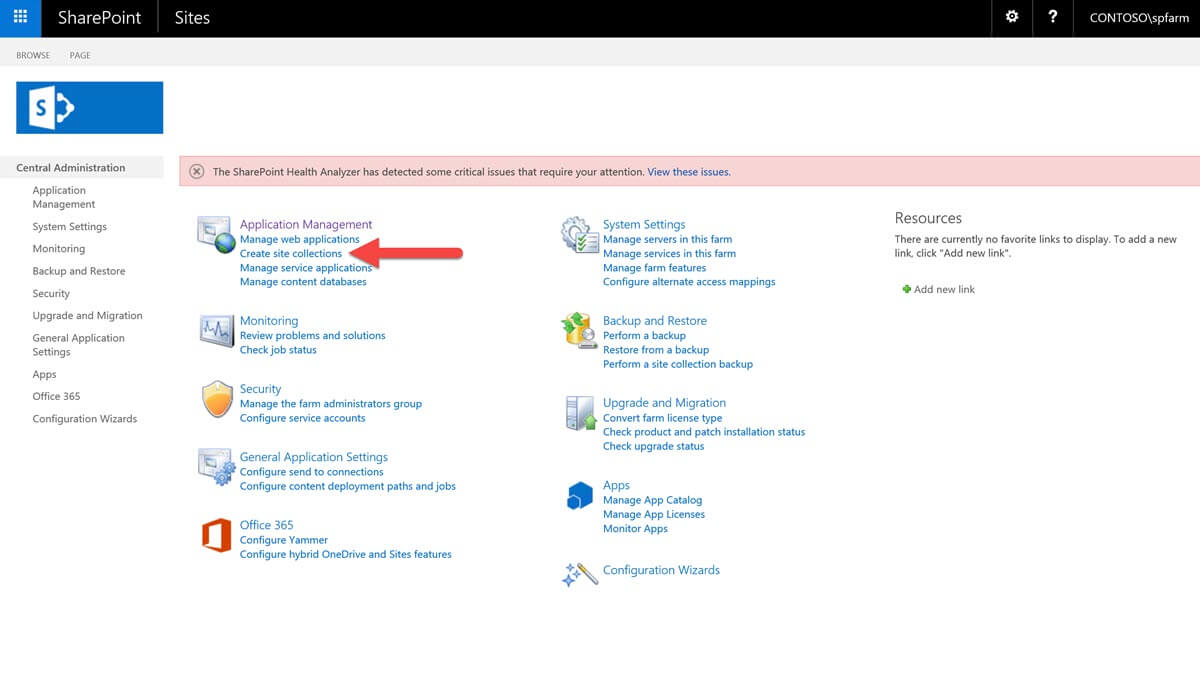
Task: Click Manage farm features link
Action: [x=654, y=268]
